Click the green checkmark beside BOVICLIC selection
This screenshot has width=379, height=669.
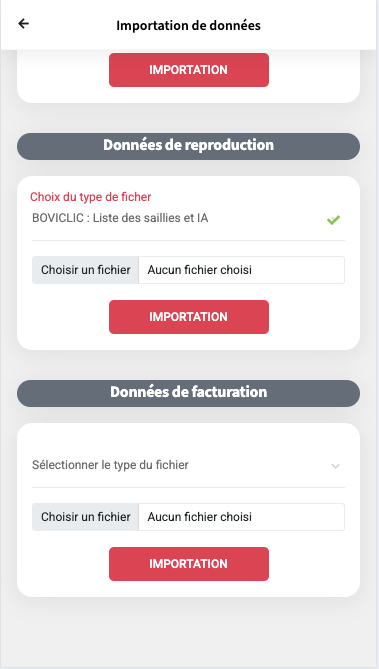tap(333, 220)
